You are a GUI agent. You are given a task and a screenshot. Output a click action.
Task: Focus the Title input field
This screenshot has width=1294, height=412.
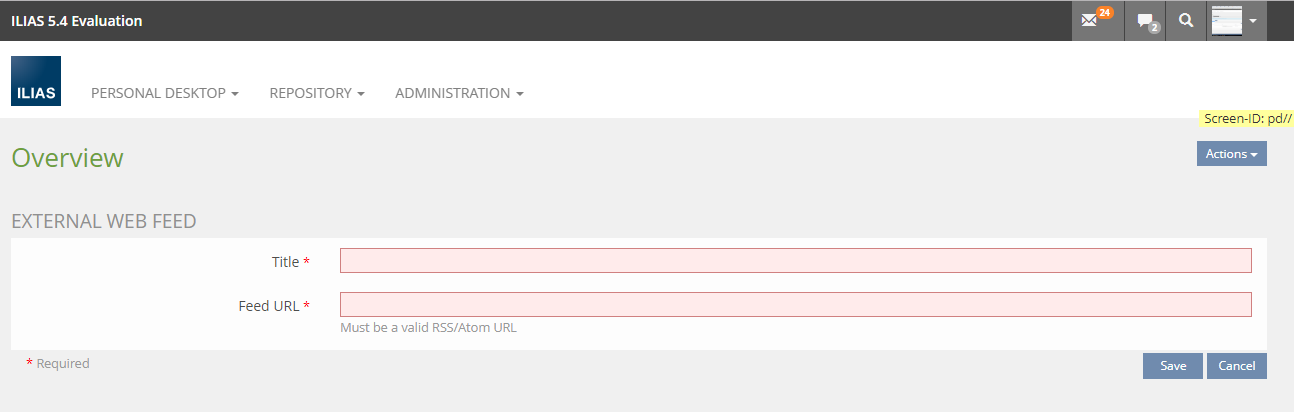click(x=795, y=261)
